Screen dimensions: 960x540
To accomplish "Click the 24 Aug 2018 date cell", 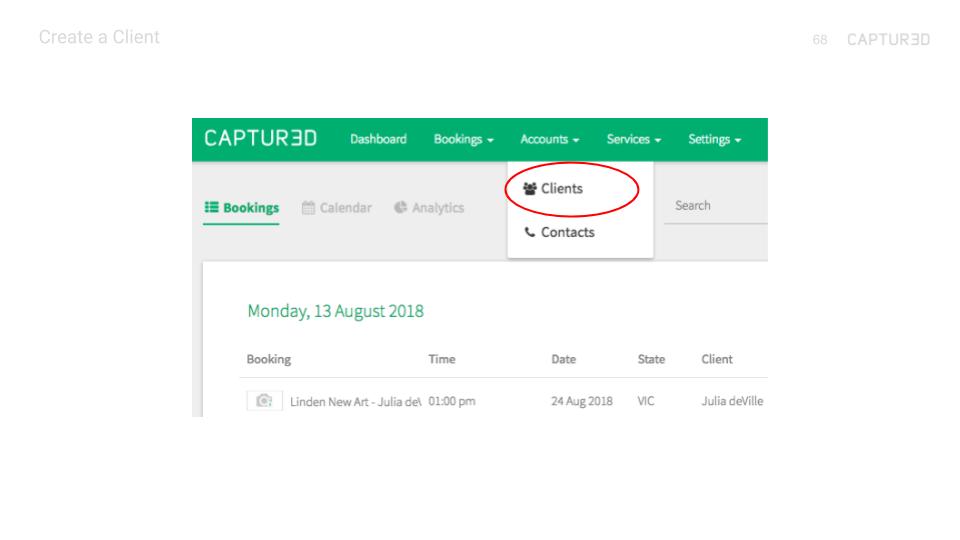I will coord(582,401).
